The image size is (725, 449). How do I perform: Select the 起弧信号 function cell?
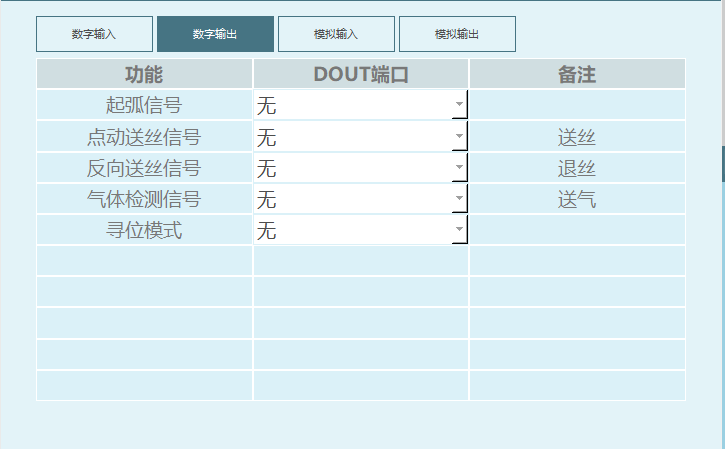144,105
